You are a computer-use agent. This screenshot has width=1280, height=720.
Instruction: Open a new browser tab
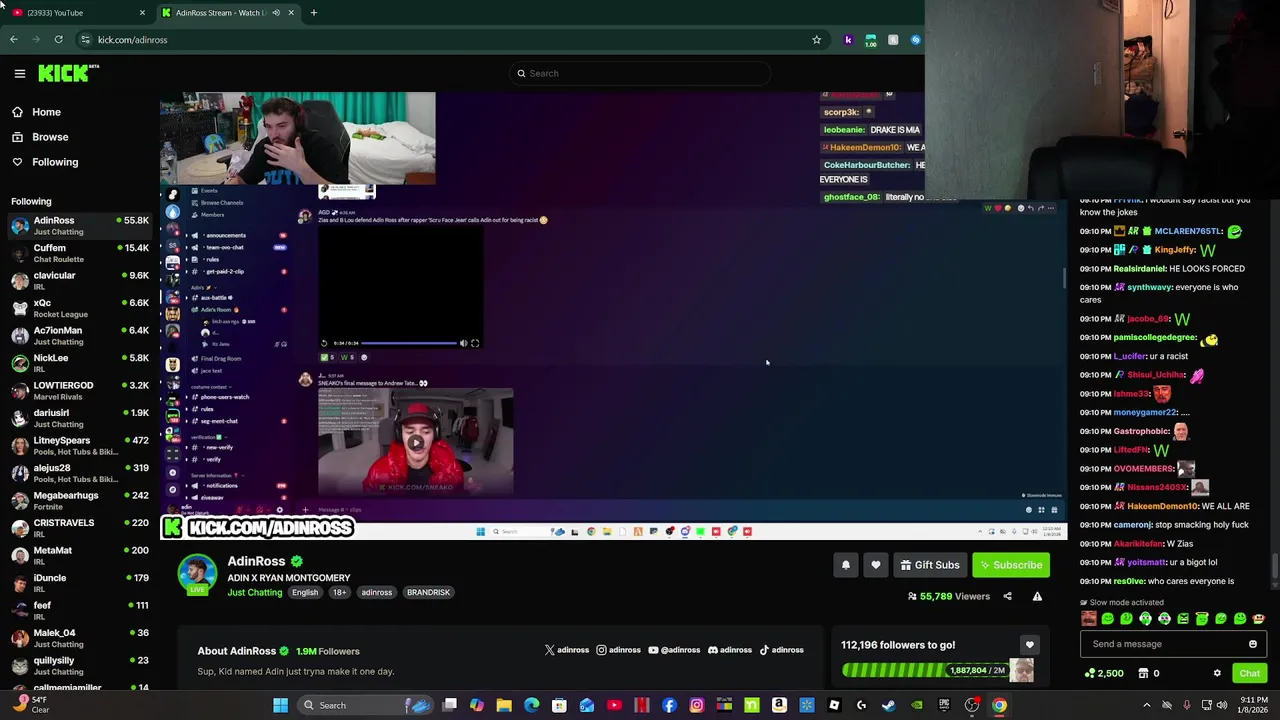(x=314, y=13)
